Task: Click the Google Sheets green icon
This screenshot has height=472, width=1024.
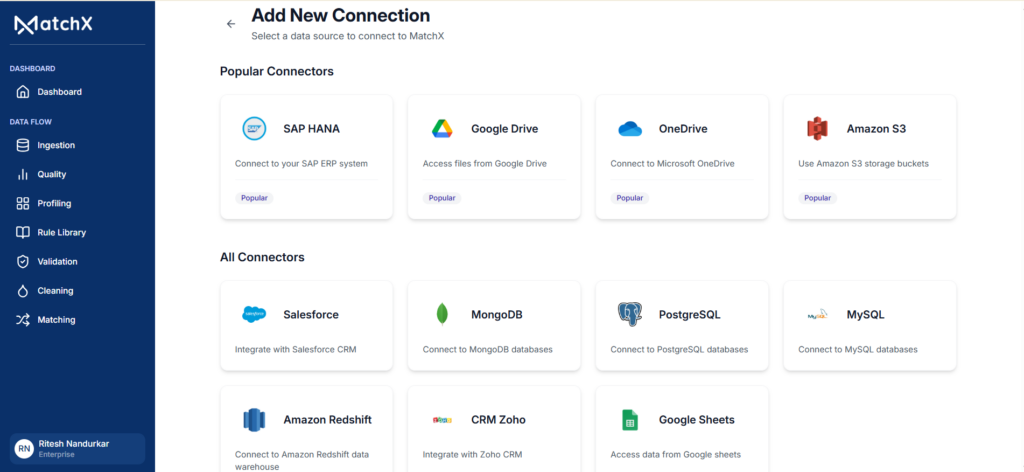Action: tap(630, 420)
